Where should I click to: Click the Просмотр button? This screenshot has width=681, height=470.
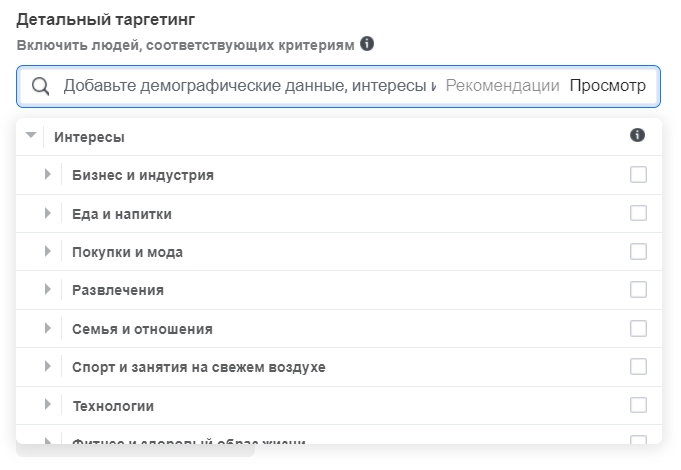point(607,86)
